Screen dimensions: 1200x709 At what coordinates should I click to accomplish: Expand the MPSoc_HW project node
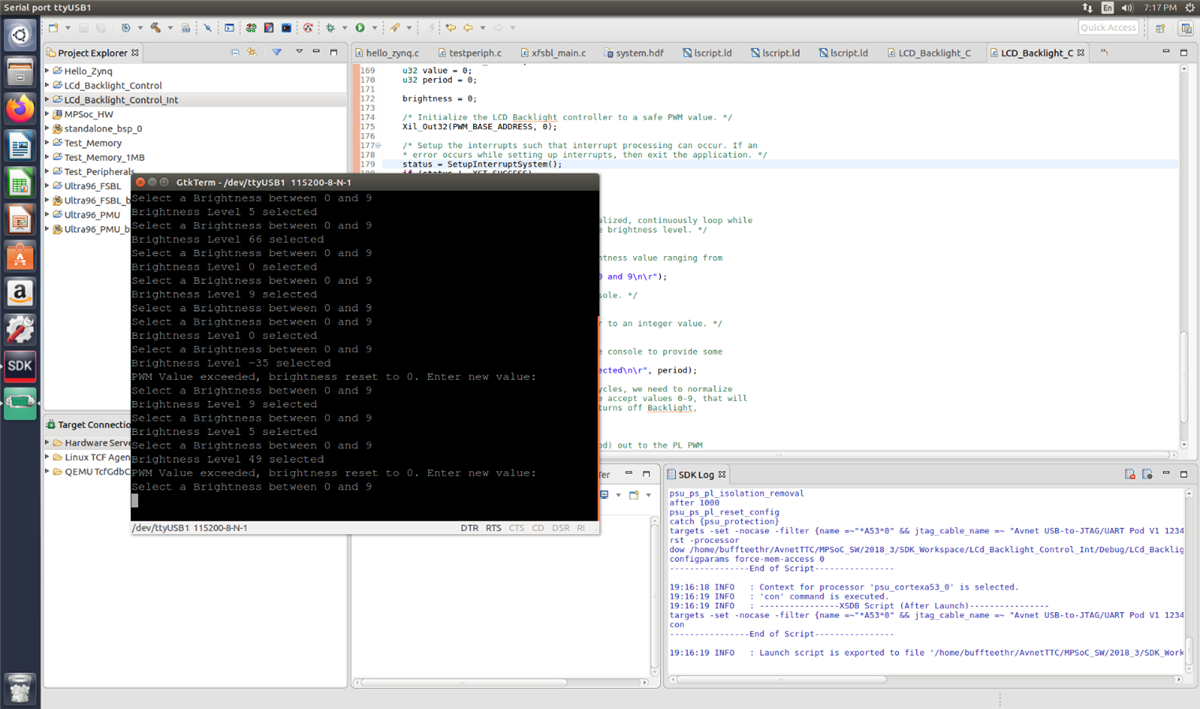tap(47, 114)
